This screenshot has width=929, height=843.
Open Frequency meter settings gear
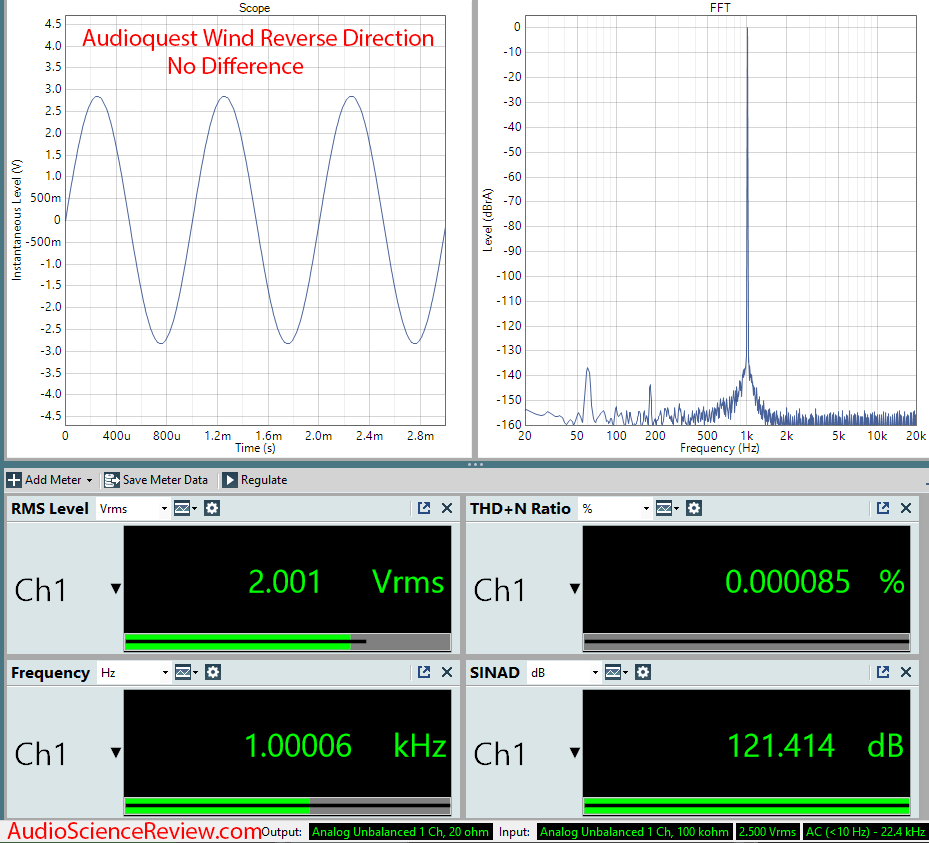click(x=213, y=672)
